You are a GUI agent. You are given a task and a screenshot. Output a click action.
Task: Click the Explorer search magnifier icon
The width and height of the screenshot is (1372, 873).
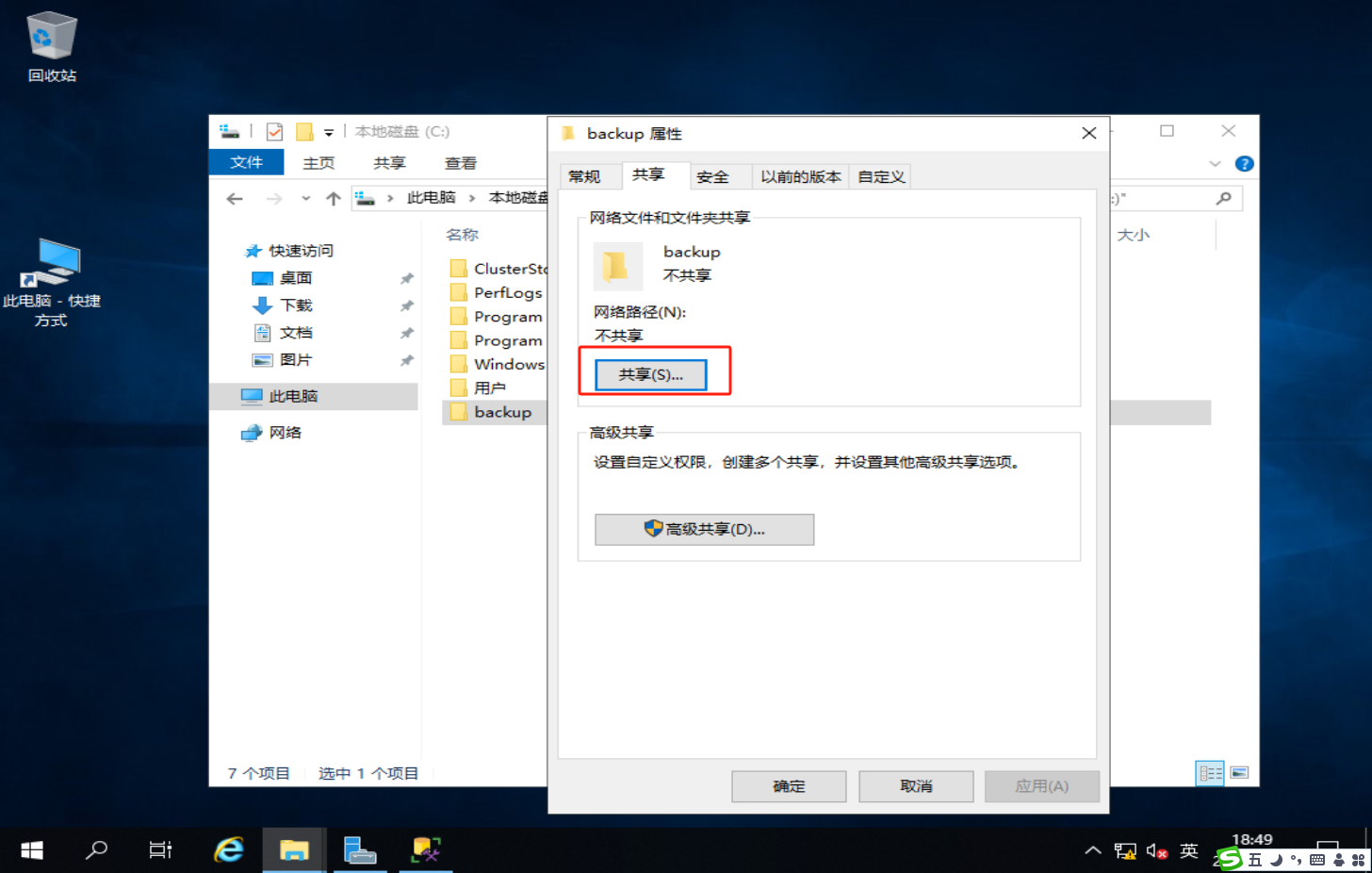1223,198
